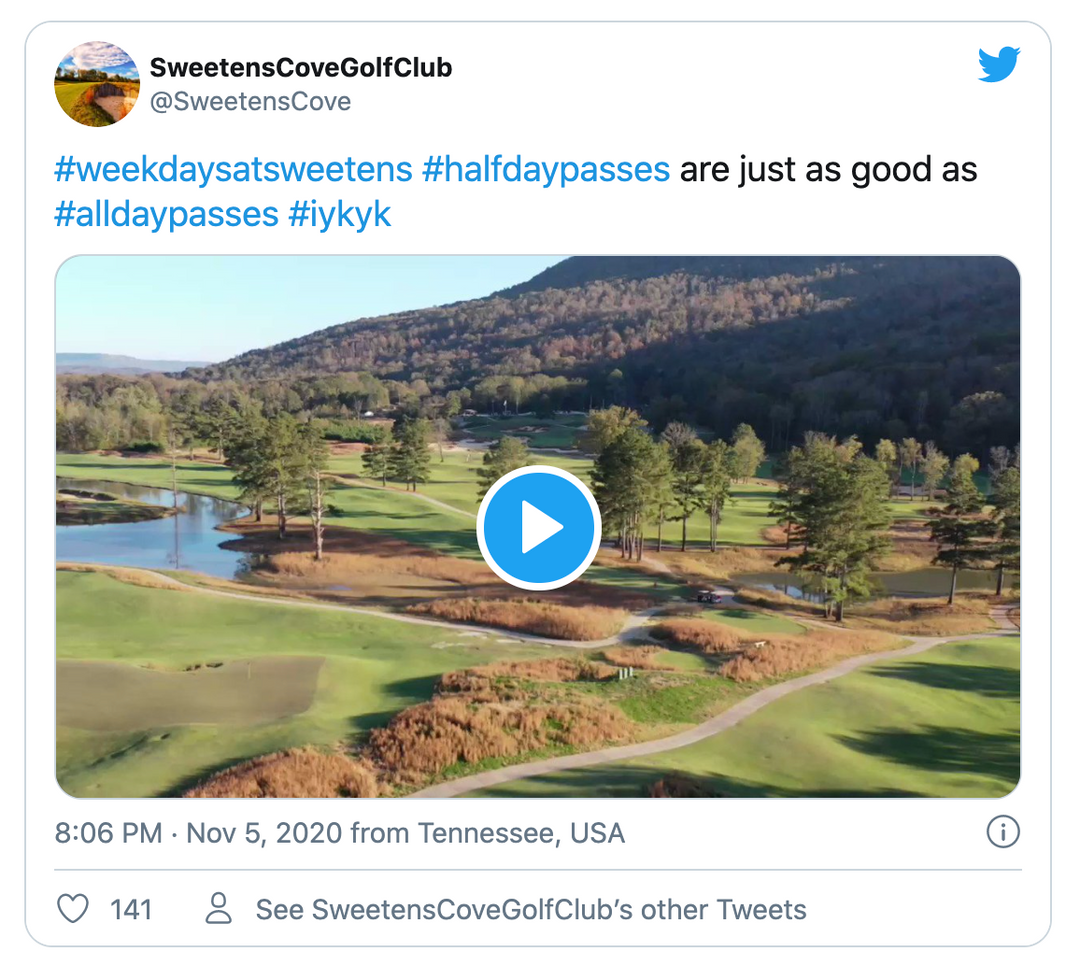Open the #halfdaypasses hashtag
Image resolution: width=1080 pixels, height=966 pixels.
click(546, 169)
